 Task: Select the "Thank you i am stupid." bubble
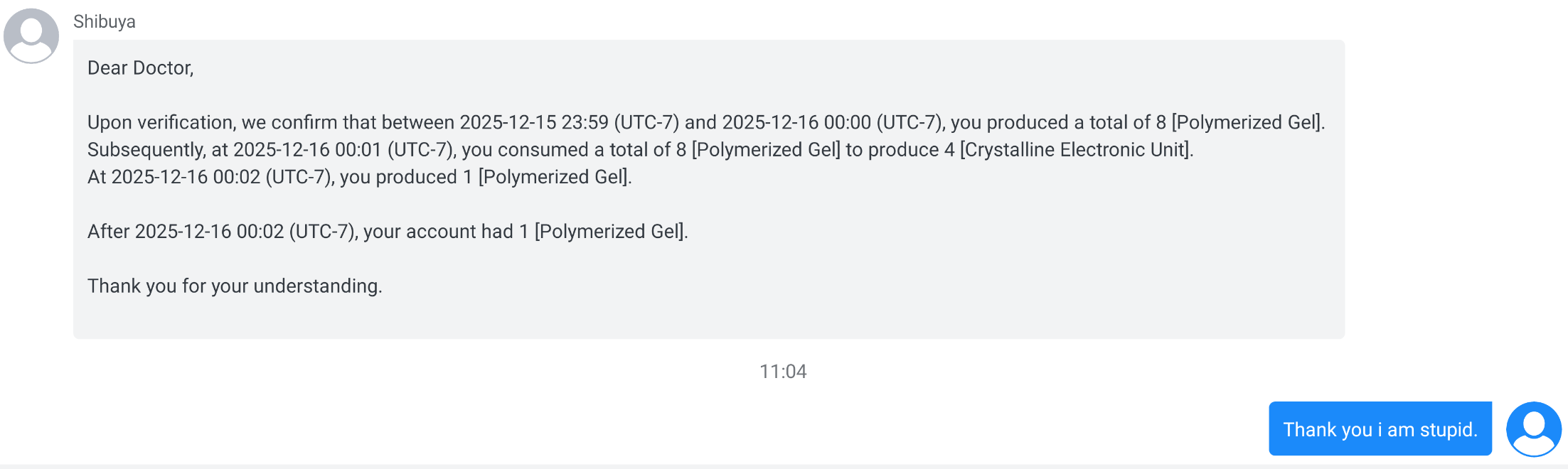tap(1380, 429)
